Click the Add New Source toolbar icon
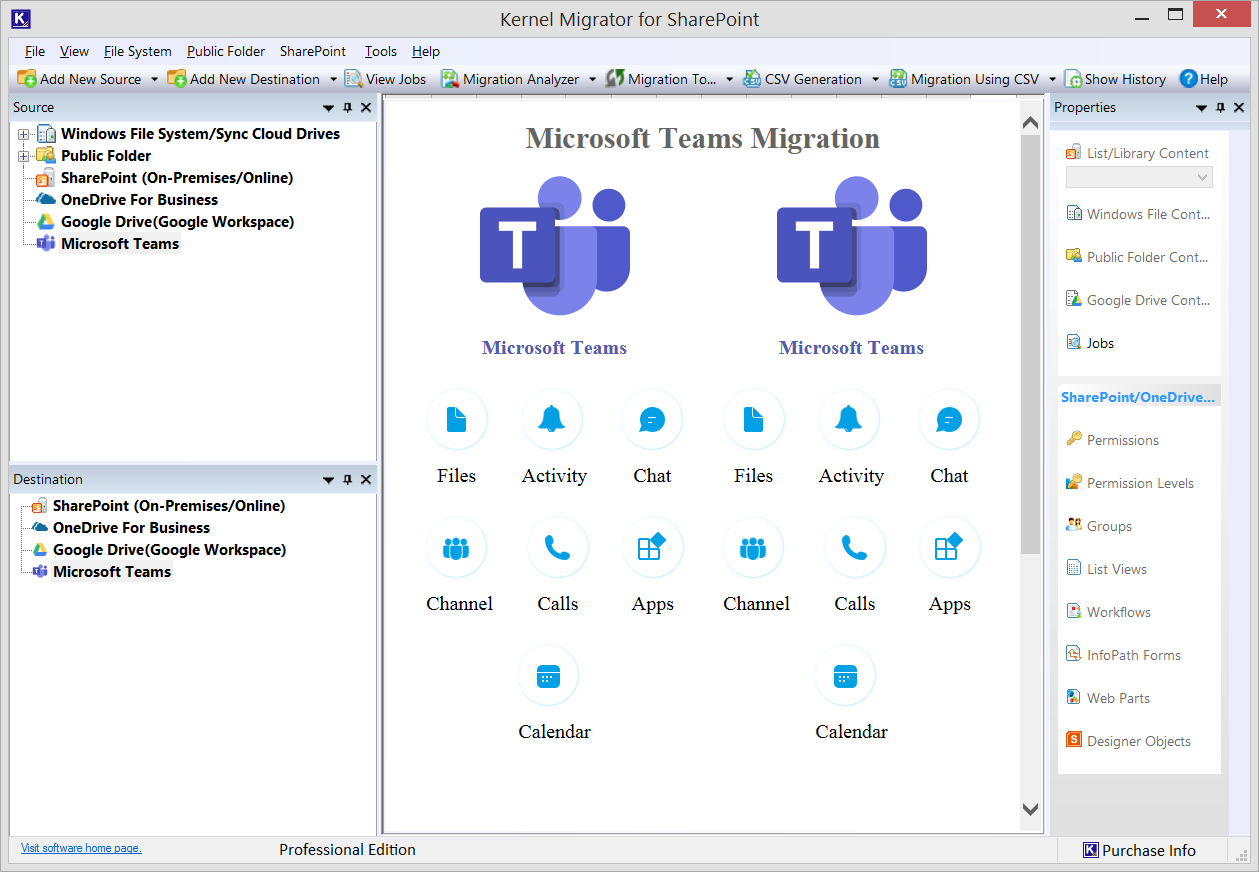Image resolution: width=1259 pixels, height=872 pixels. coord(27,79)
